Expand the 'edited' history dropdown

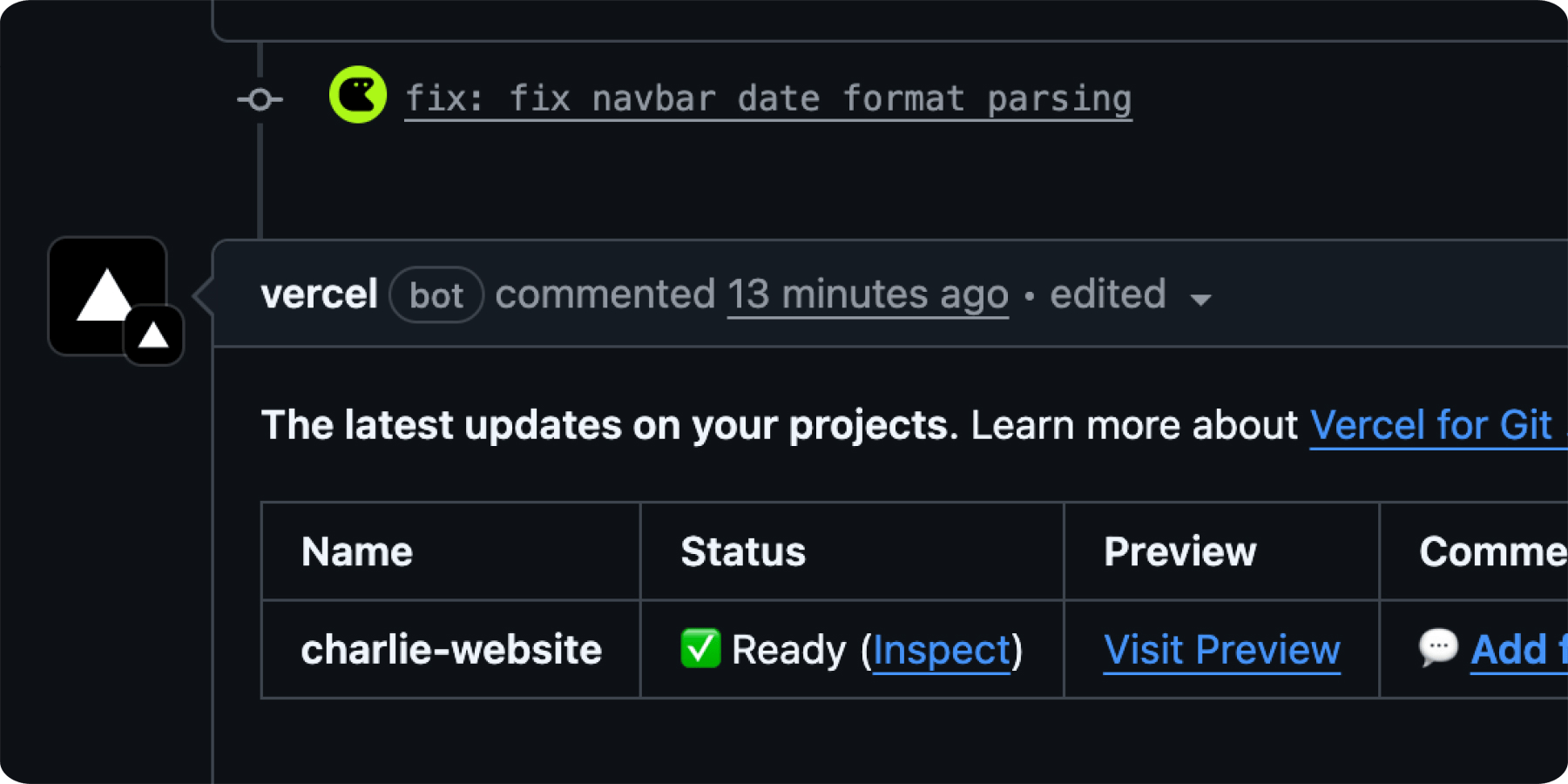pos(1107,294)
